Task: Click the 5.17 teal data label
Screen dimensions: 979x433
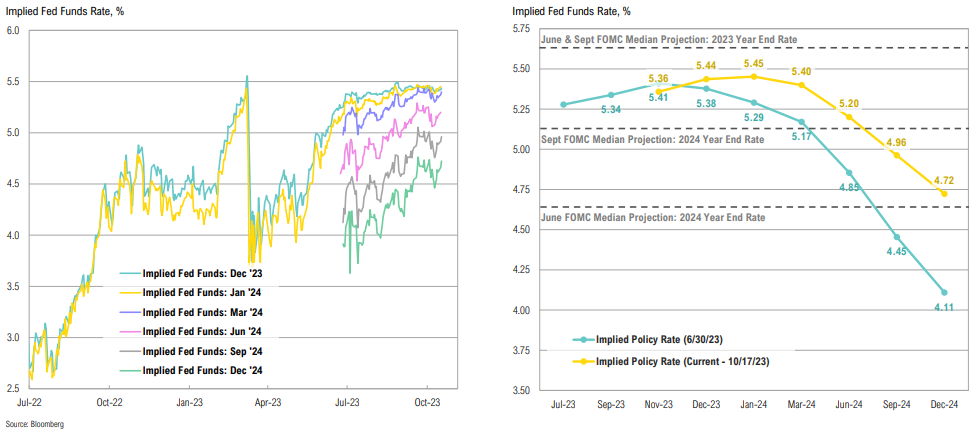Action: [799, 136]
